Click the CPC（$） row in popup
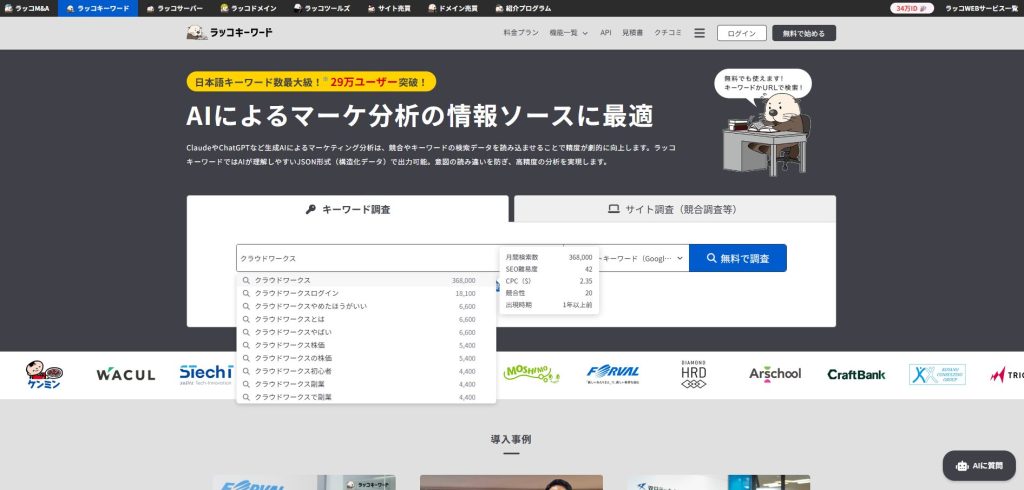The height and width of the screenshot is (490, 1024). (x=549, y=281)
